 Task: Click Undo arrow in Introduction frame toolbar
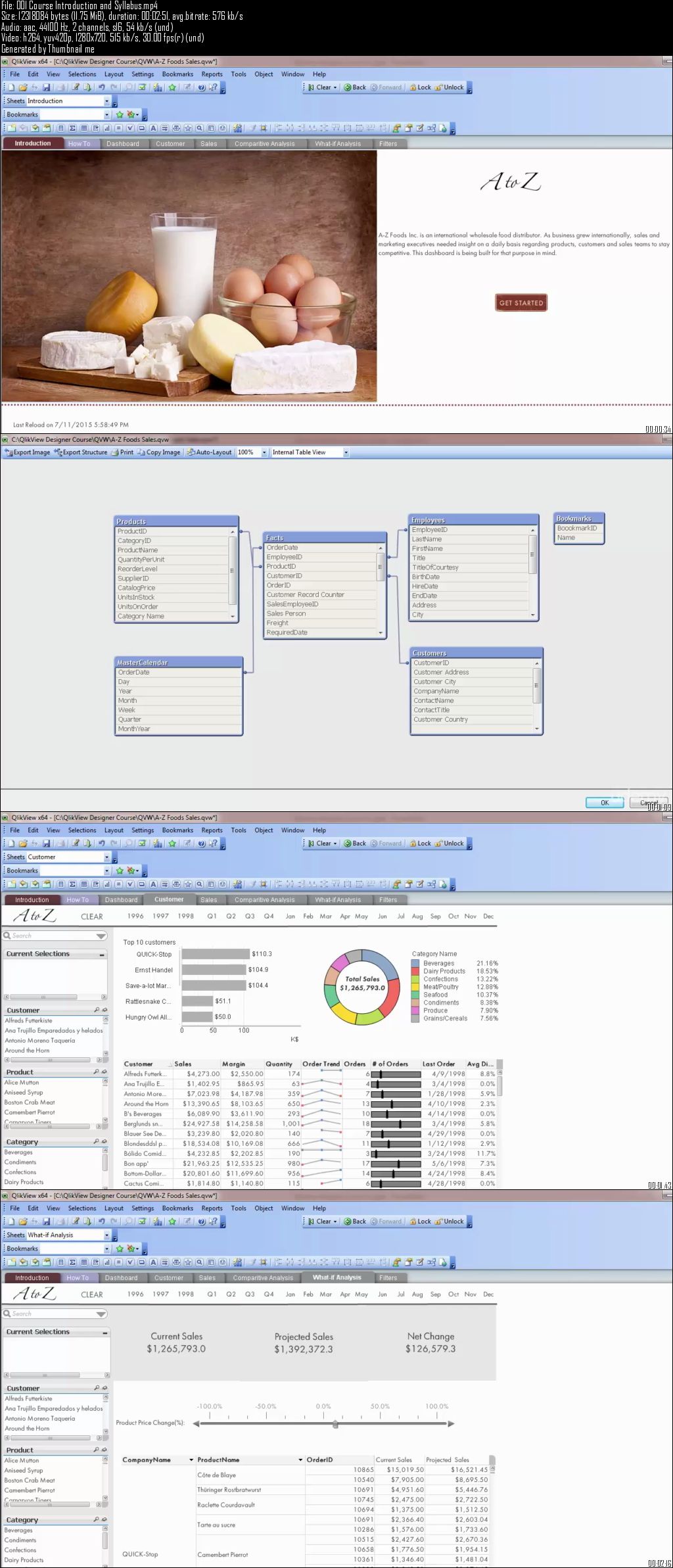(x=102, y=87)
